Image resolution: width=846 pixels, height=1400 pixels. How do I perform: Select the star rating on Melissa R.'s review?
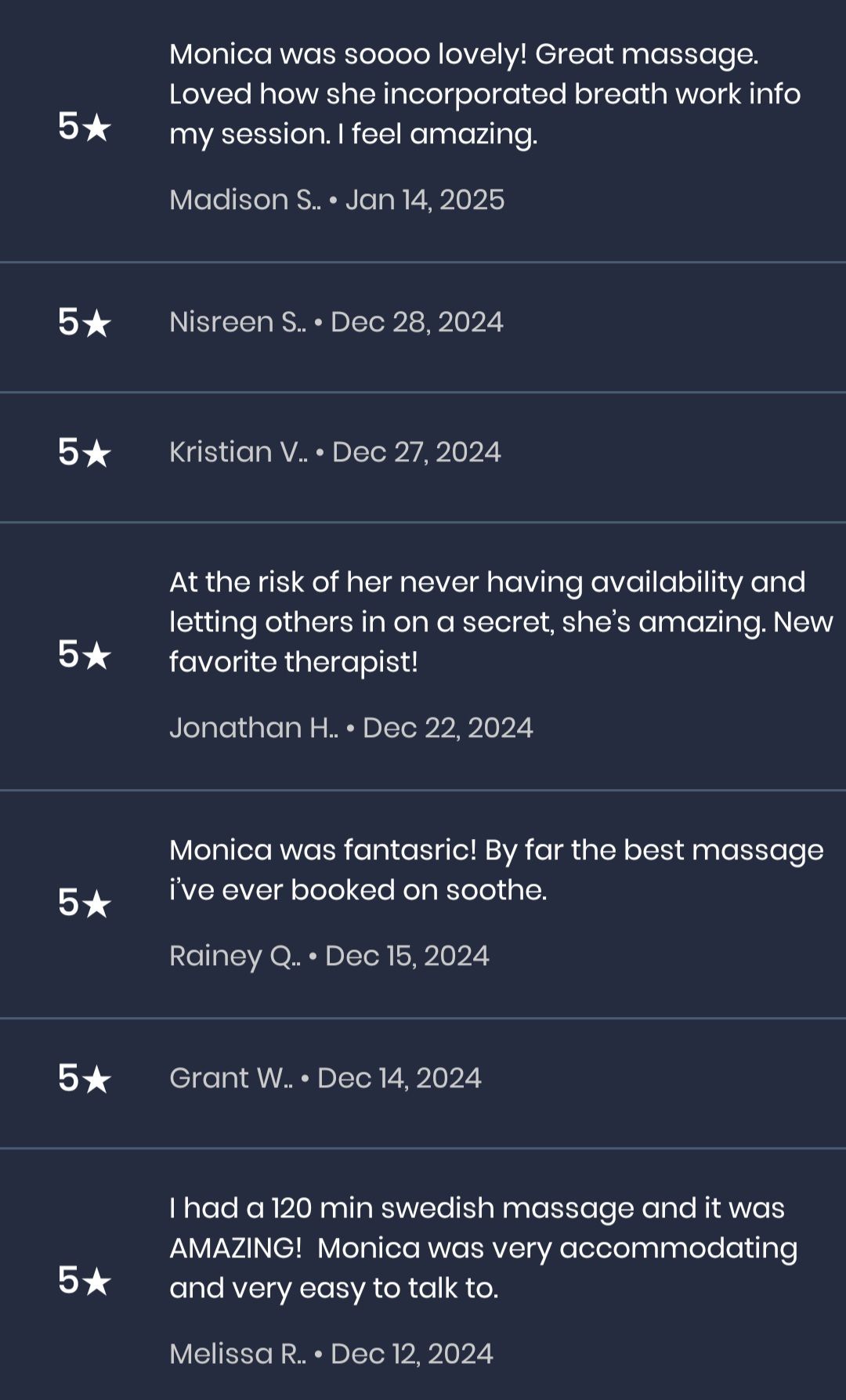[x=85, y=1281]
